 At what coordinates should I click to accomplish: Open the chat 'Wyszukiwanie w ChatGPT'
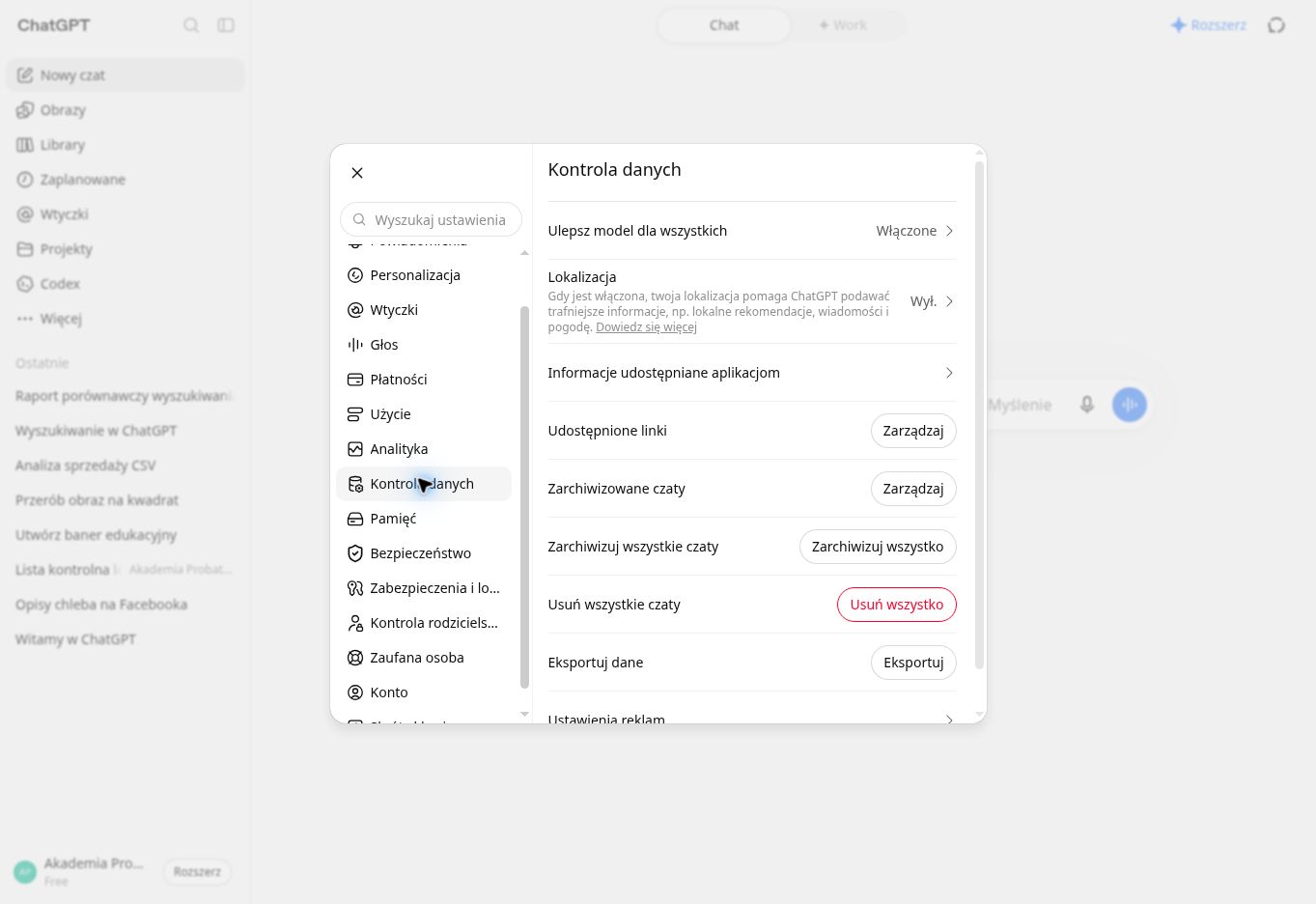(126, 431)
